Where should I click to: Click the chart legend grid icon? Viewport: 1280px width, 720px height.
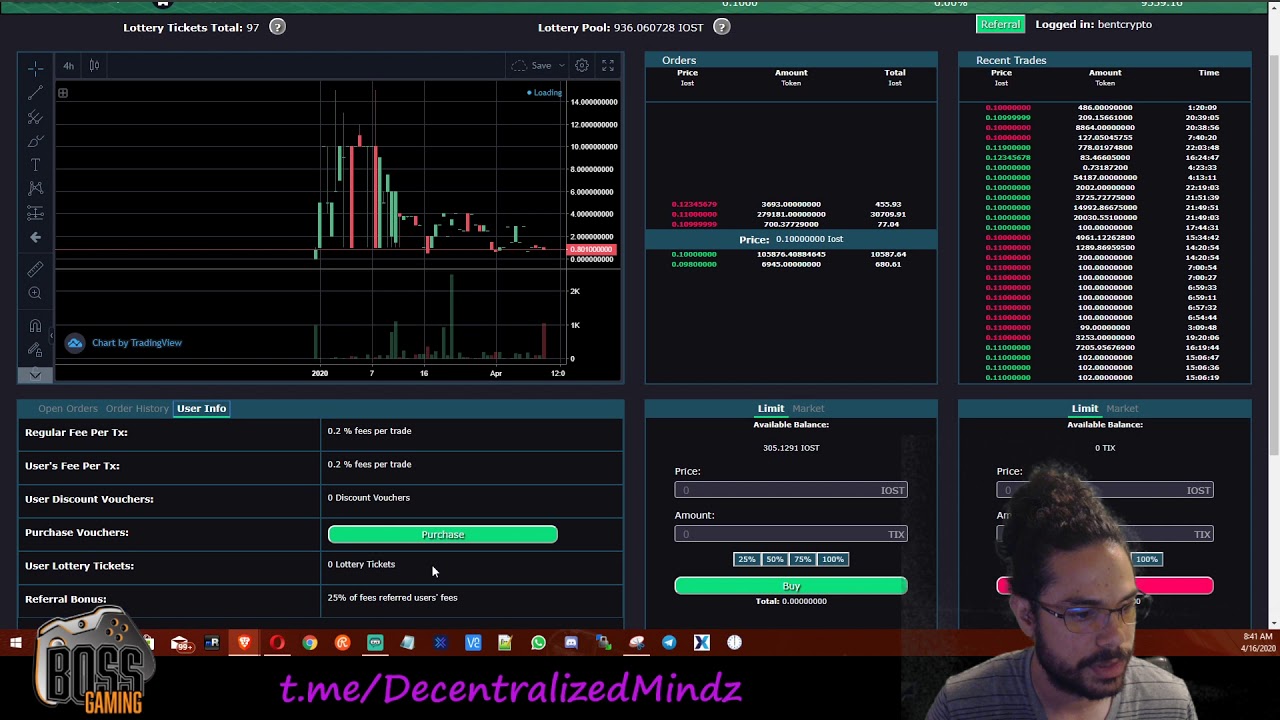(62, 93)
